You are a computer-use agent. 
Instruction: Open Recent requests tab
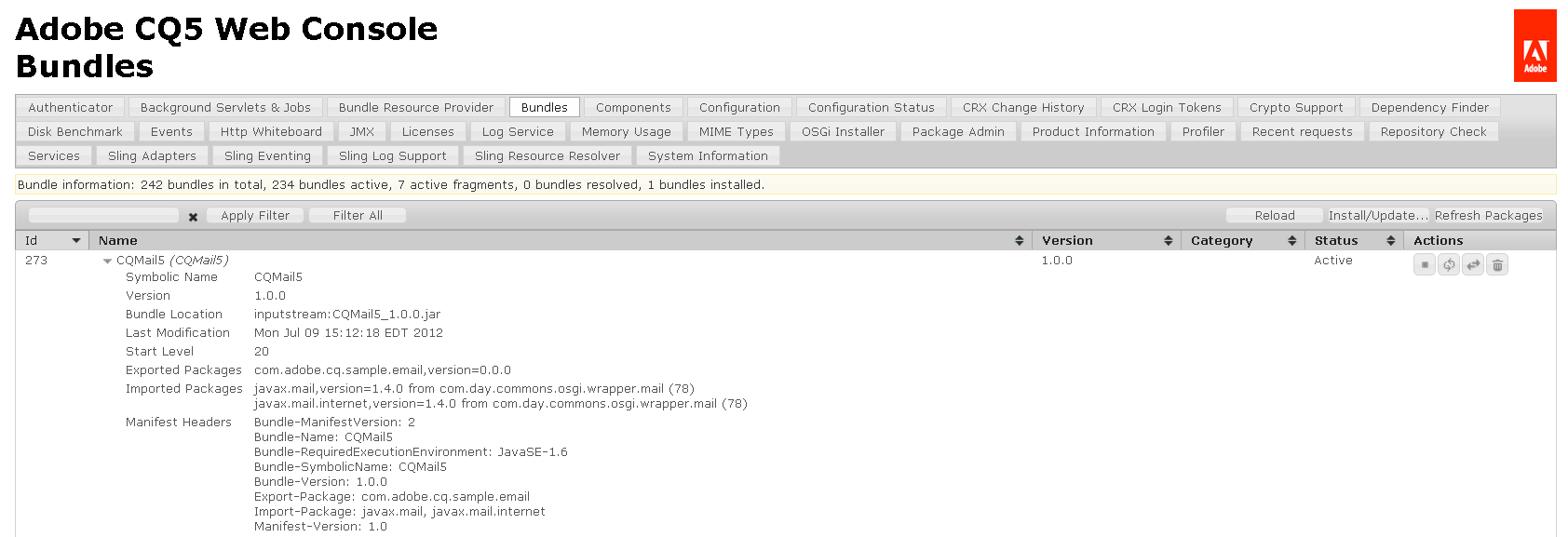click(1303, 131)
